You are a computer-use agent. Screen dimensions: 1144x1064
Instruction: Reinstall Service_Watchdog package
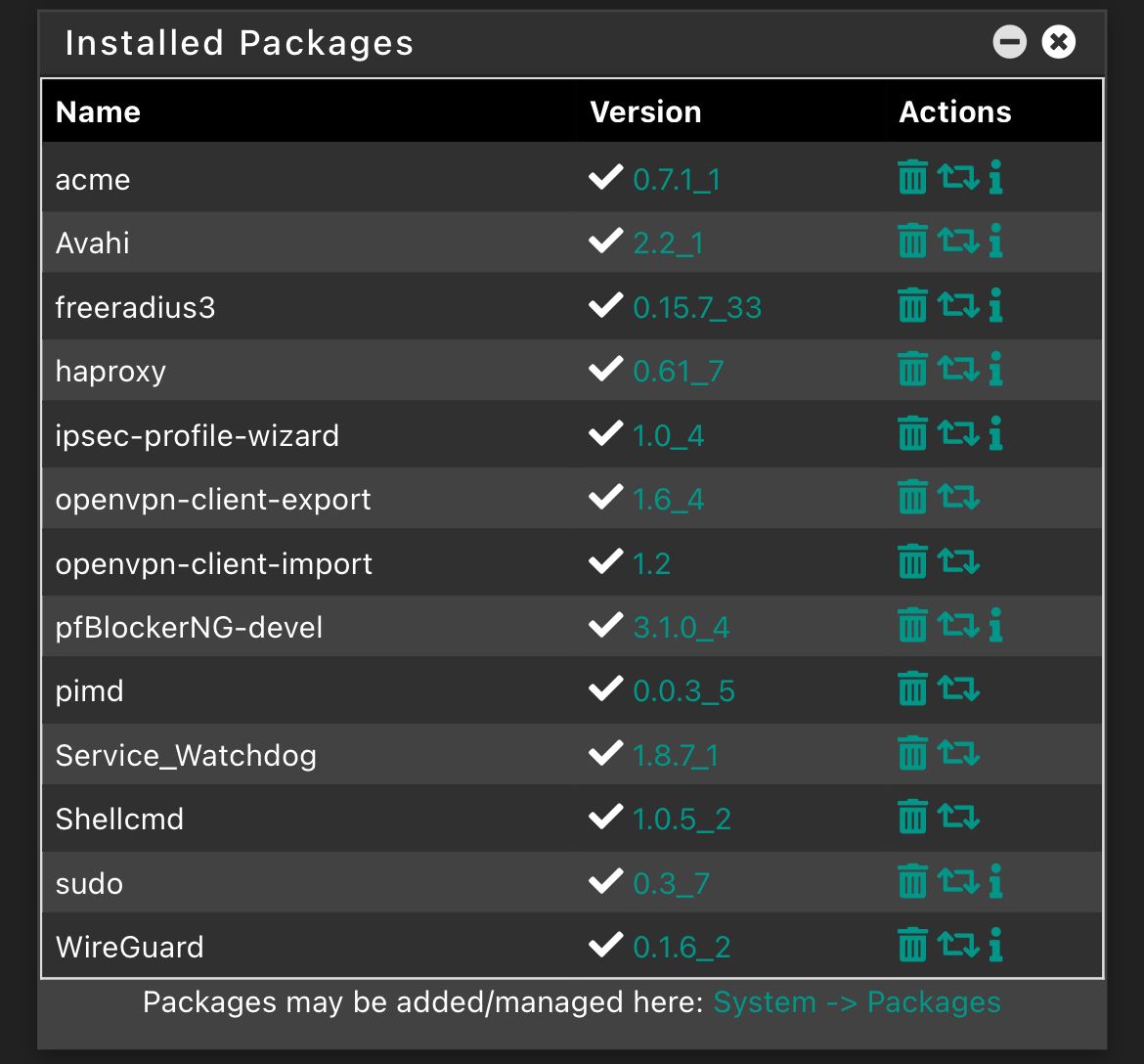coord(958,753)
